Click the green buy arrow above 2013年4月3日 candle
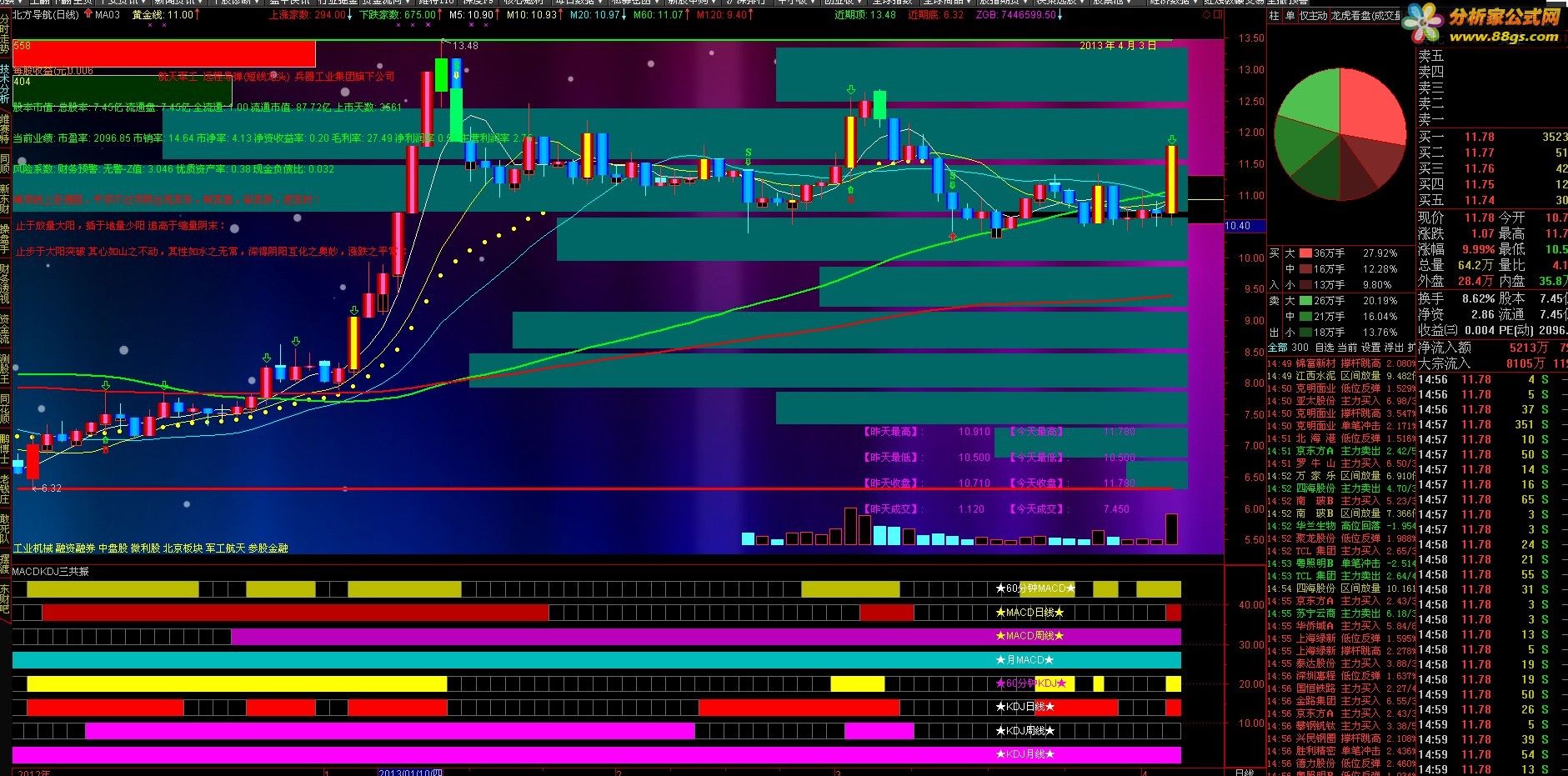 pos(1172,139)
